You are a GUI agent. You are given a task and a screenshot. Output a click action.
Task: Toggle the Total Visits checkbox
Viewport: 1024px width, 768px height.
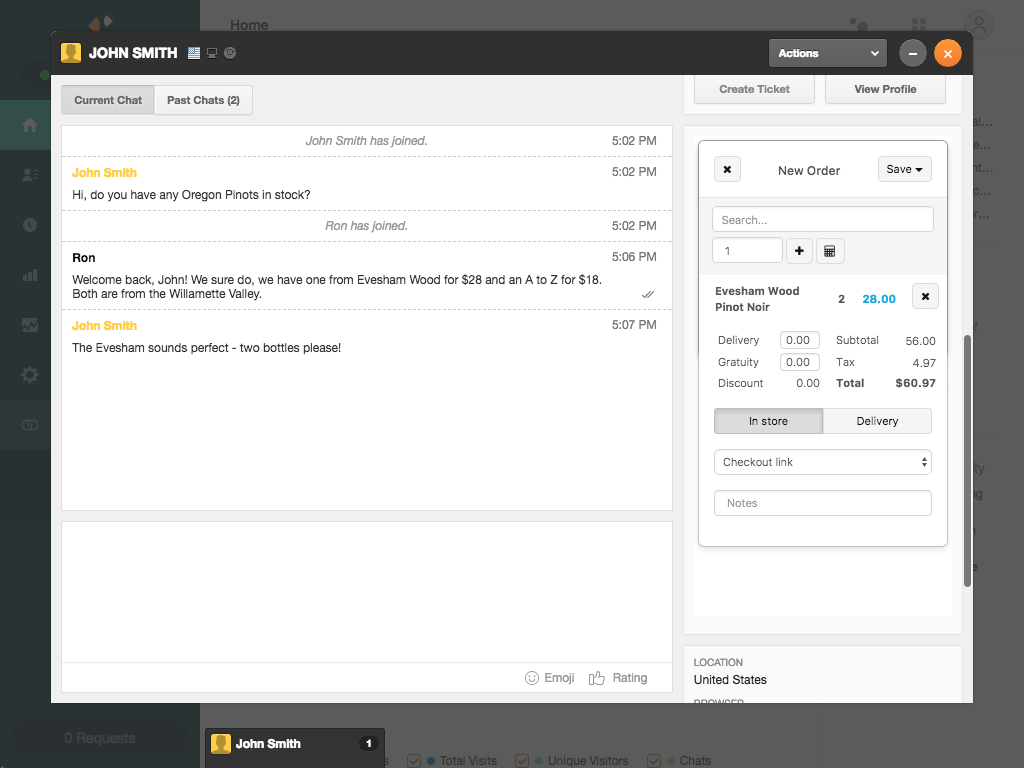[414, 761]
